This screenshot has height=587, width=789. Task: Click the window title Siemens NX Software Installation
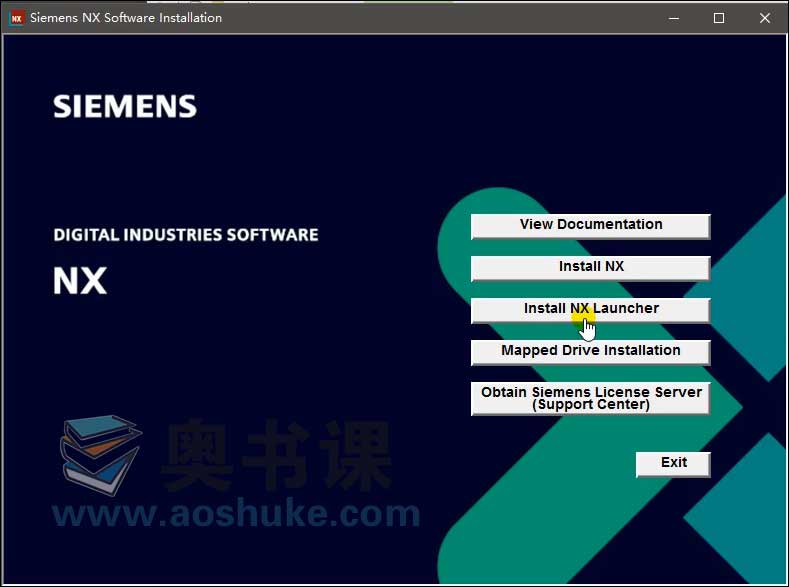(x=126, y=18)
